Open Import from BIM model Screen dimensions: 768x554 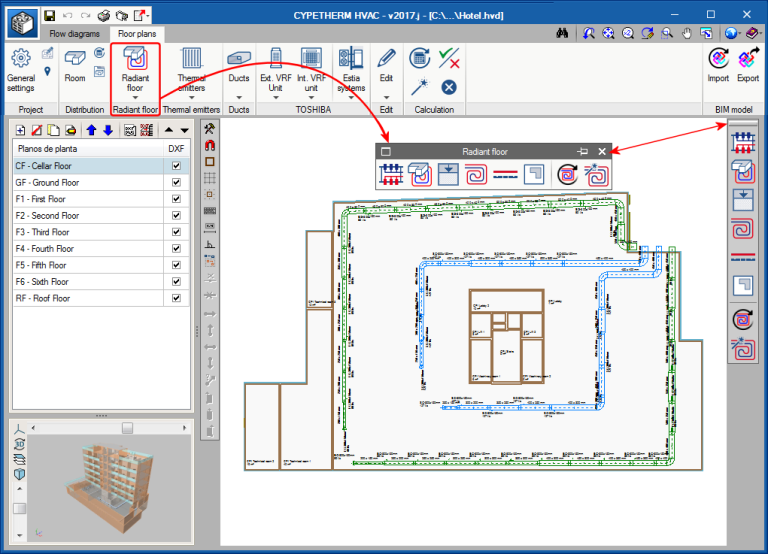click(x=718, y=65)
